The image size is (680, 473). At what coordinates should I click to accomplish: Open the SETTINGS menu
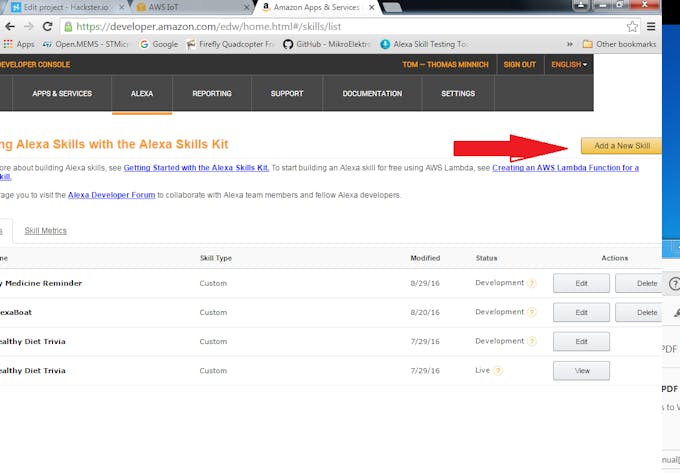[x=458, y=93]
